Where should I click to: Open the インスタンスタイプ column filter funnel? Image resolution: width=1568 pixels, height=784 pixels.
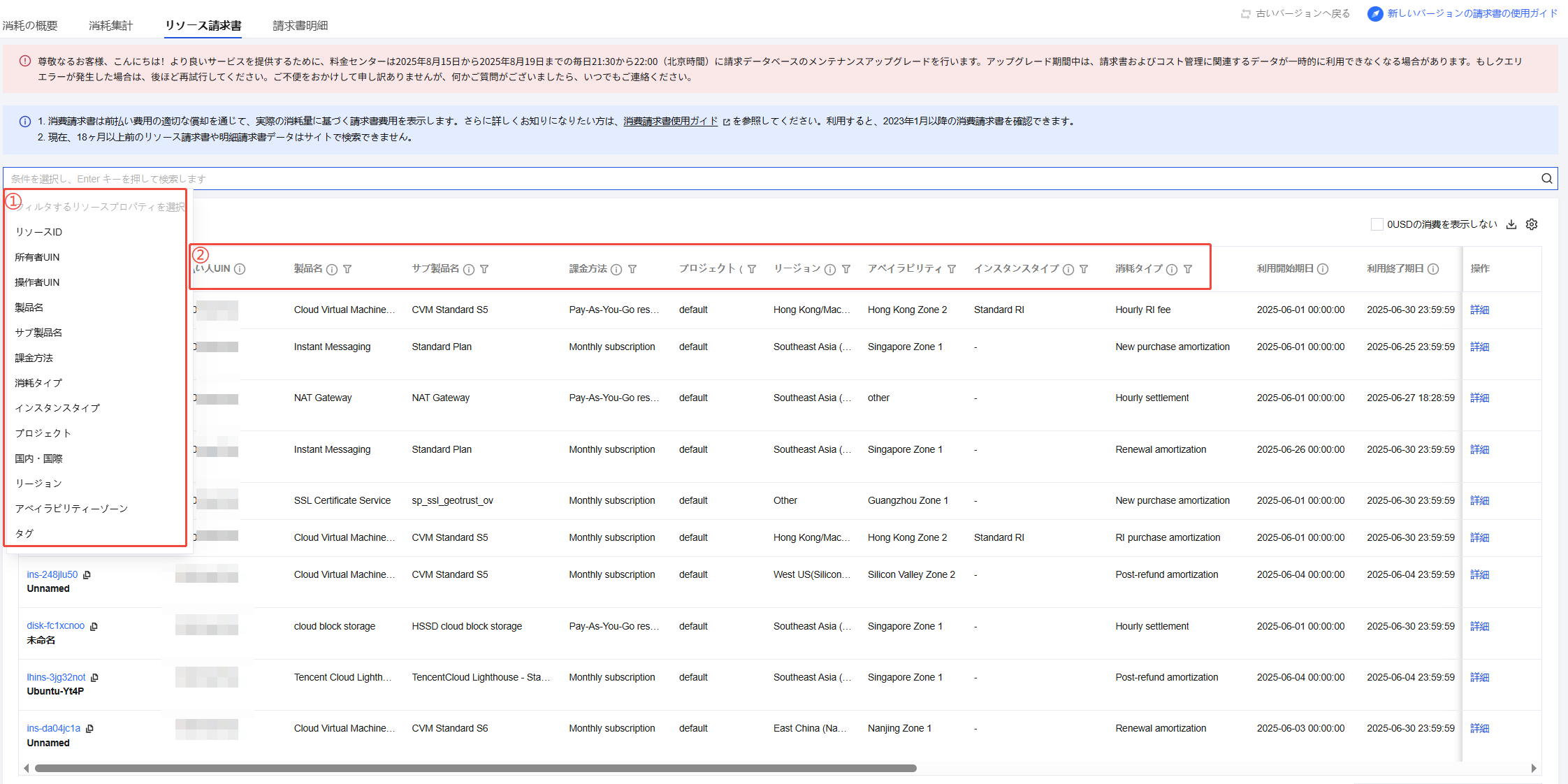pyautogui.click(x=1084, y=269)
